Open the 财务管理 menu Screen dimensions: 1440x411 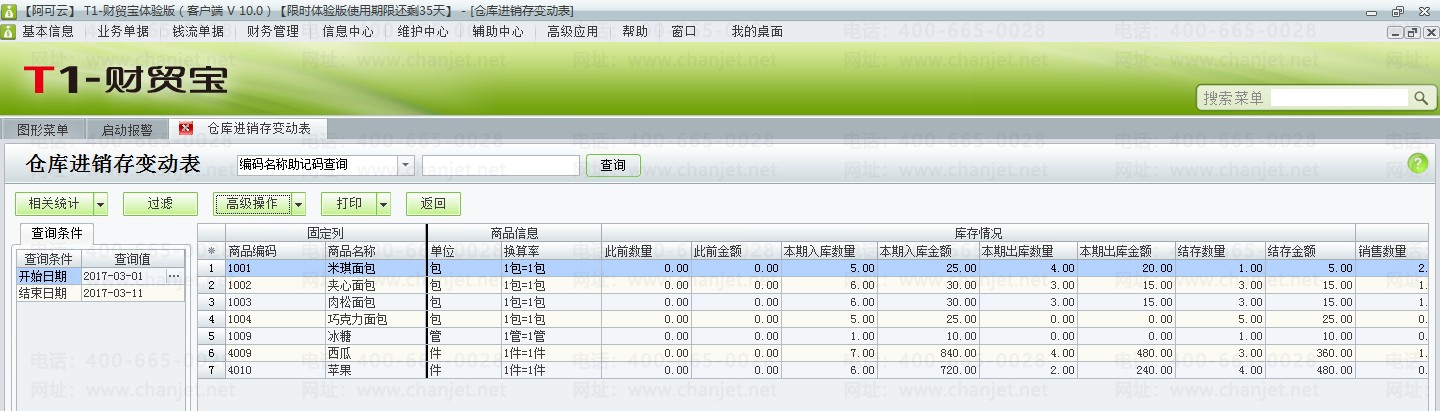click(273, 32)
